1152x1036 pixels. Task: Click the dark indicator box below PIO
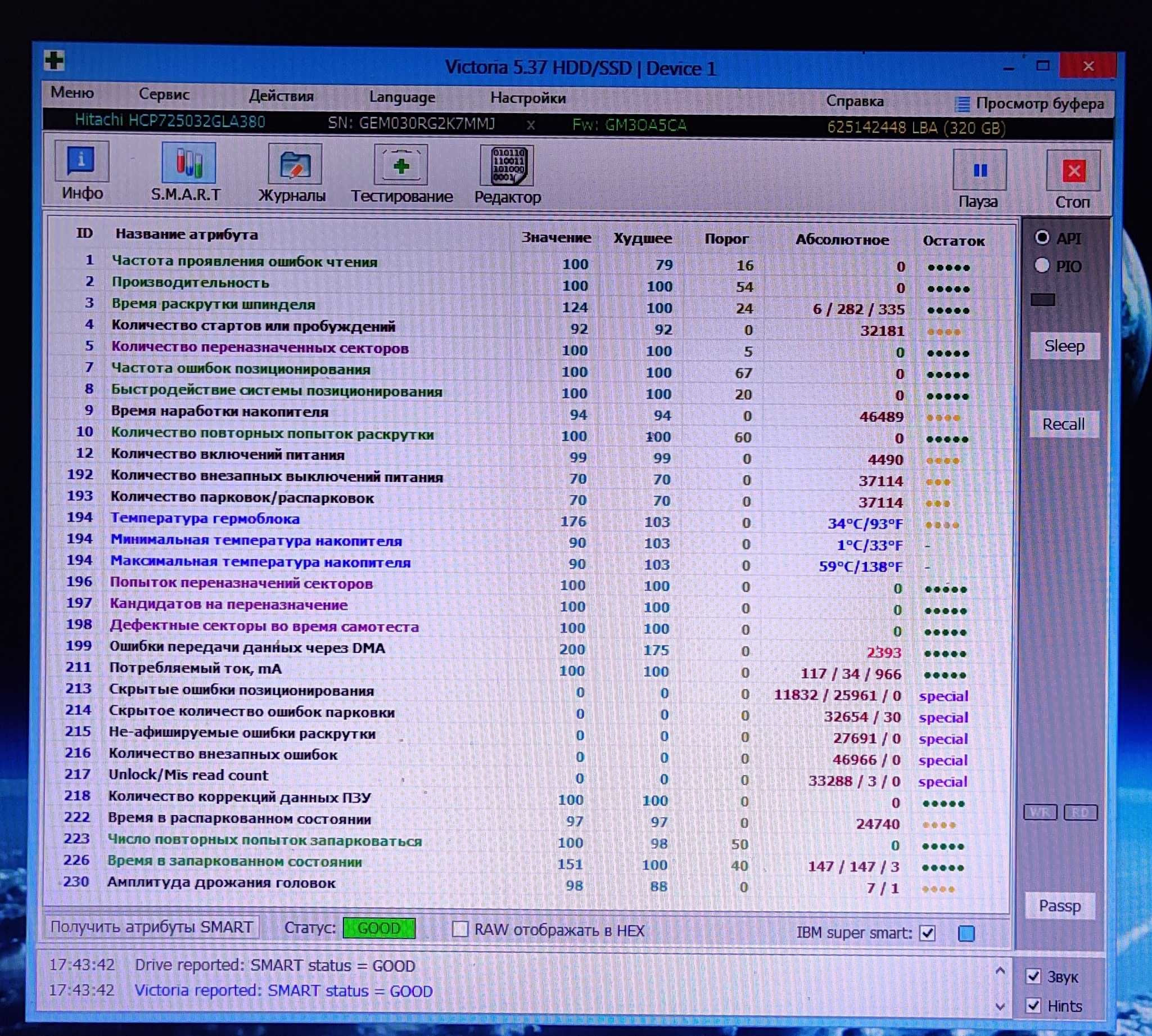[x=1043, y=299]
